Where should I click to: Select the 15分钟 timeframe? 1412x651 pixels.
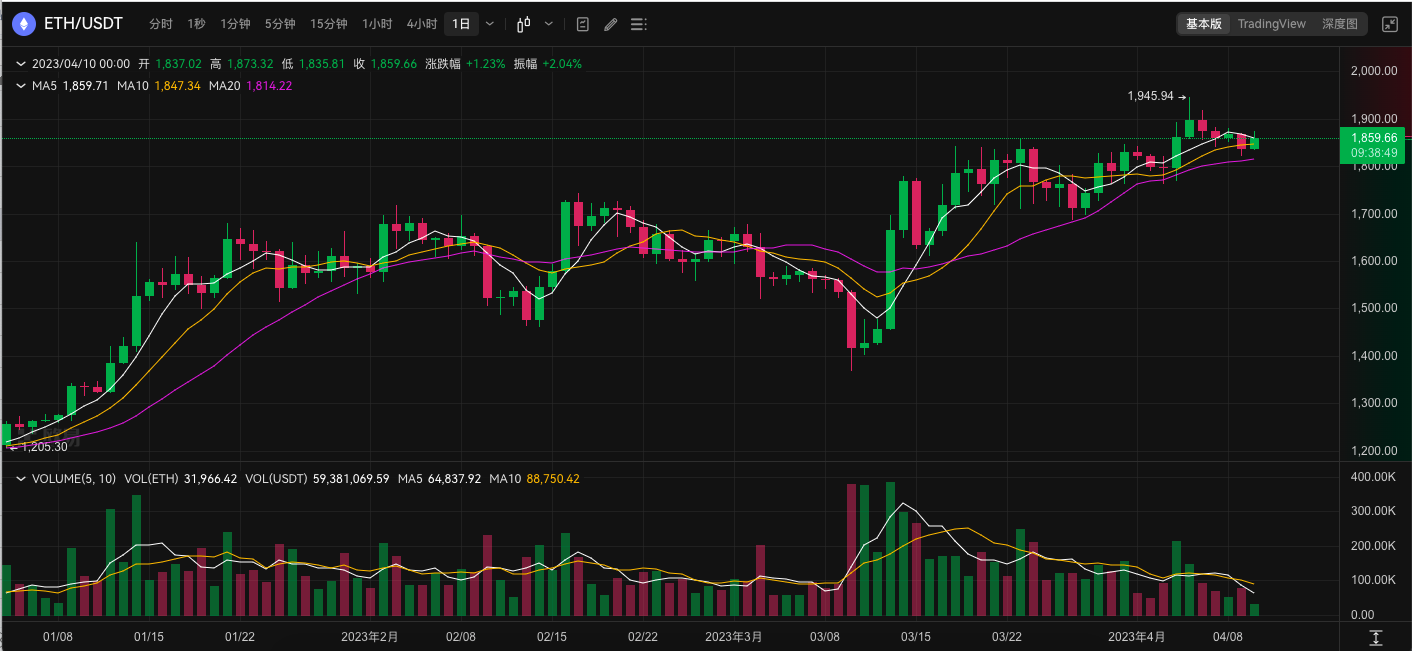[x=328, y=24]
